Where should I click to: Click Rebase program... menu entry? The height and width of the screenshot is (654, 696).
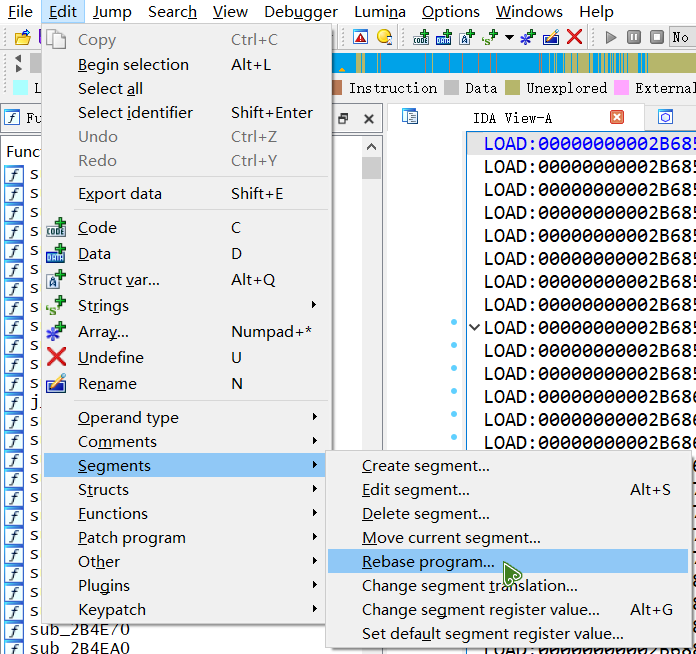(508, 562)
